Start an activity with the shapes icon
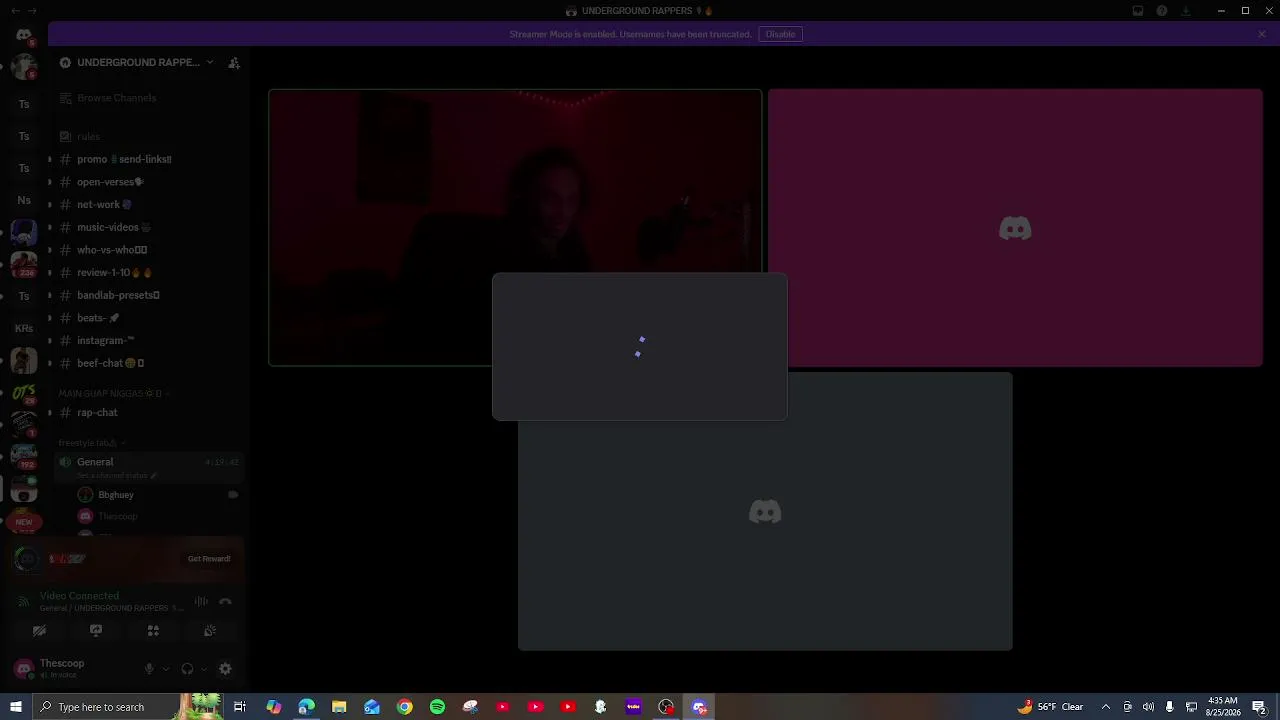Screen dimensions: 1280x720 [x=153, y=631]
